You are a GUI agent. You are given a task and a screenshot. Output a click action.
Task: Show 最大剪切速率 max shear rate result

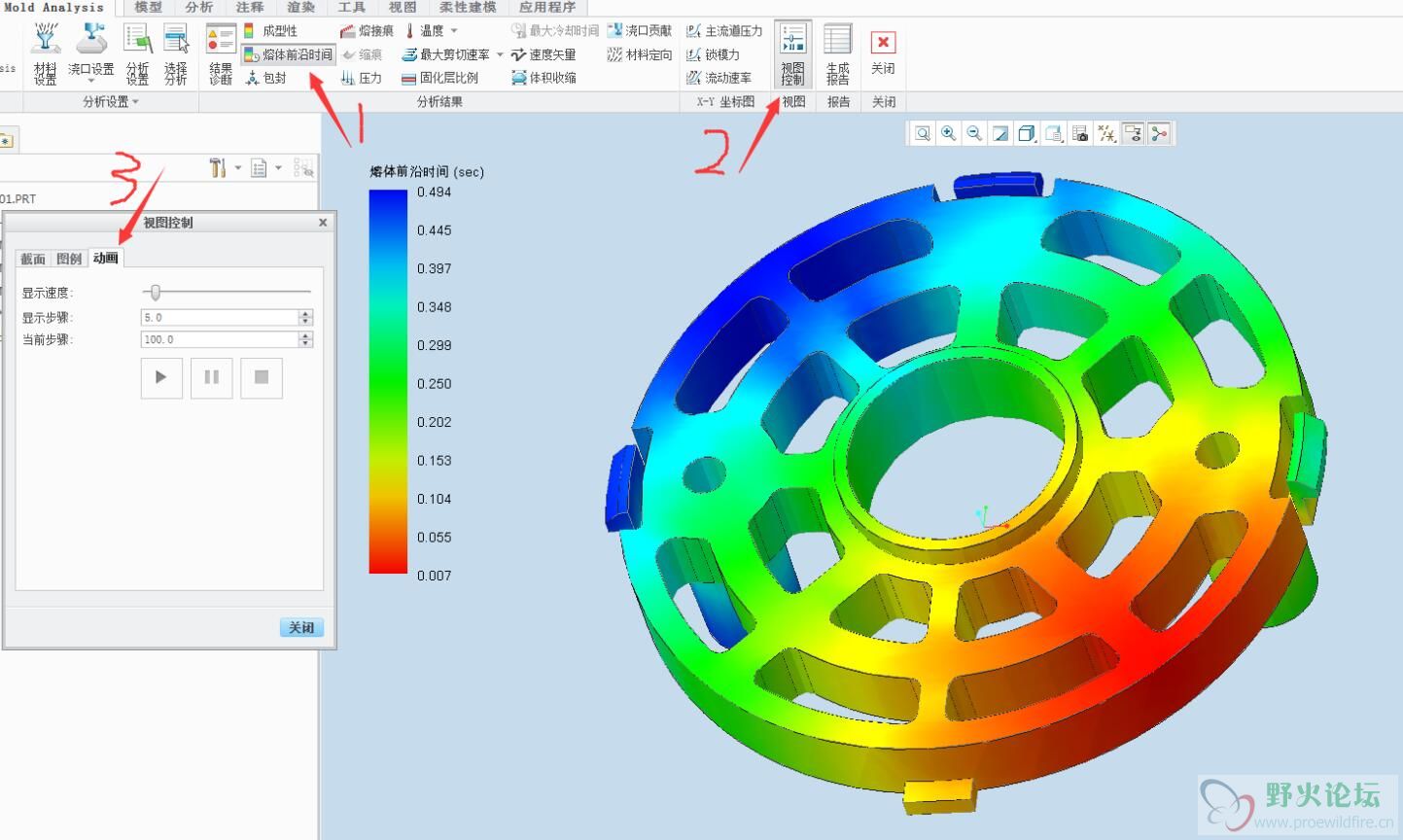coord(446,54)
